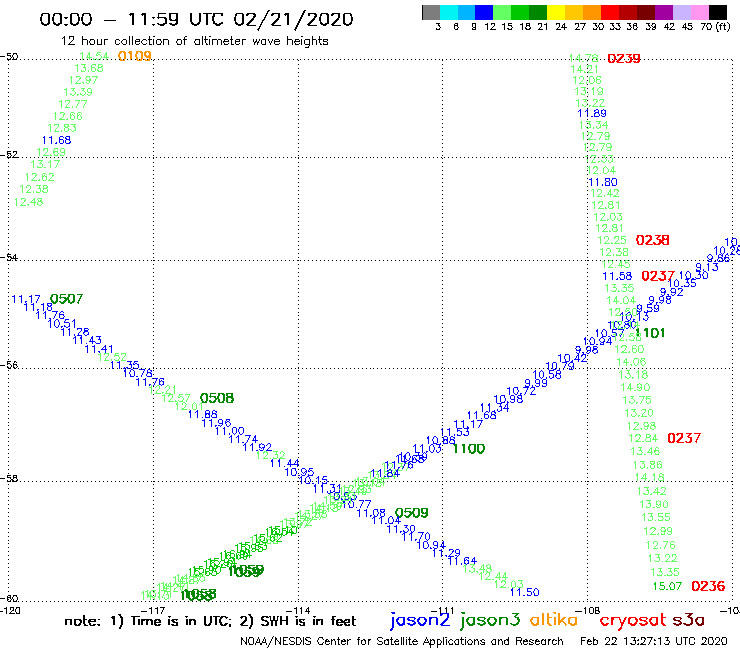The image size is (740, 650).
Task: Click the '-56' latitude axis label
Action: coord(9,365)
